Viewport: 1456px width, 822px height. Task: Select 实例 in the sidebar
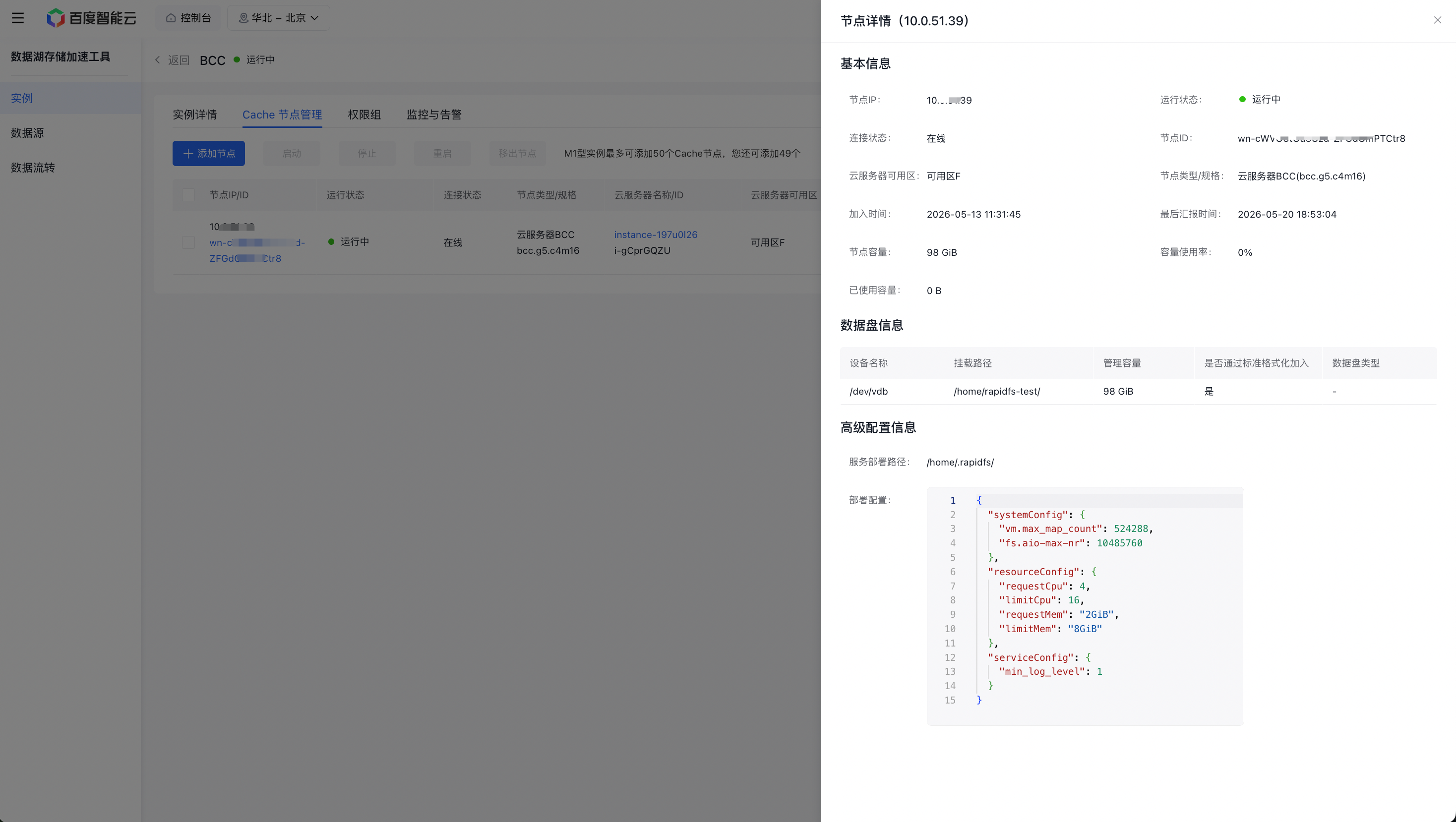(70, 98)
